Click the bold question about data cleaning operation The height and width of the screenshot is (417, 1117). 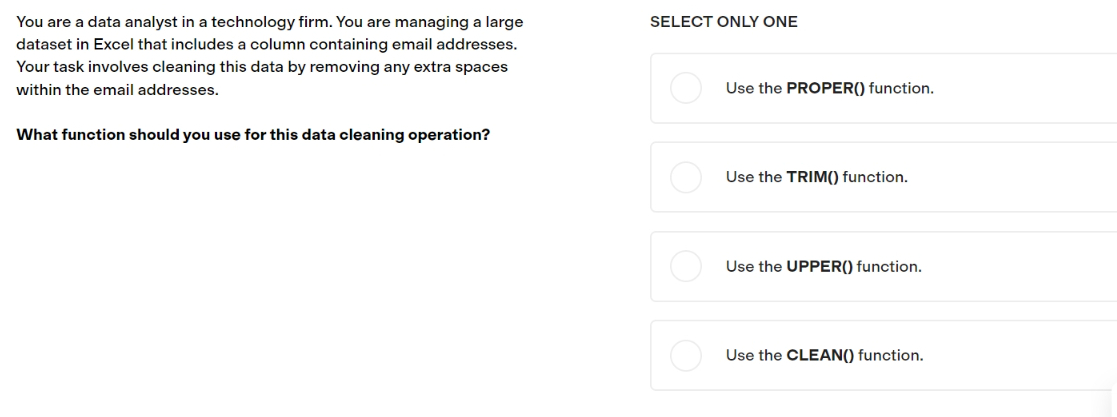tap(253, 135)
